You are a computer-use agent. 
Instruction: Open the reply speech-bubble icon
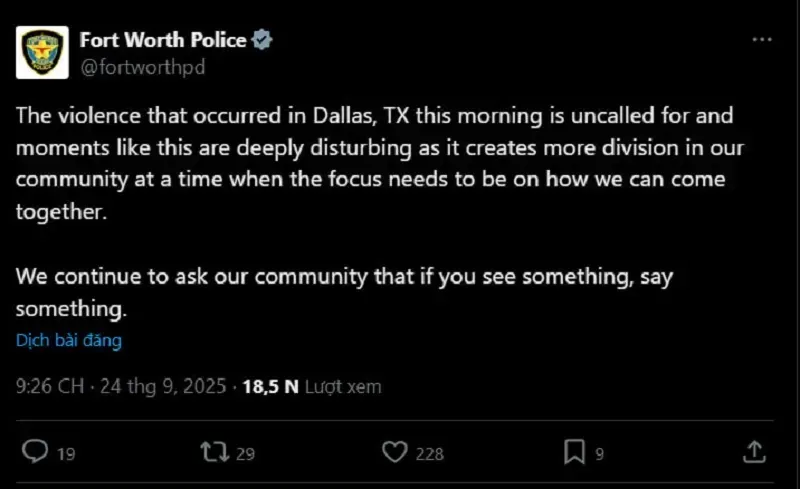[35, 452]
